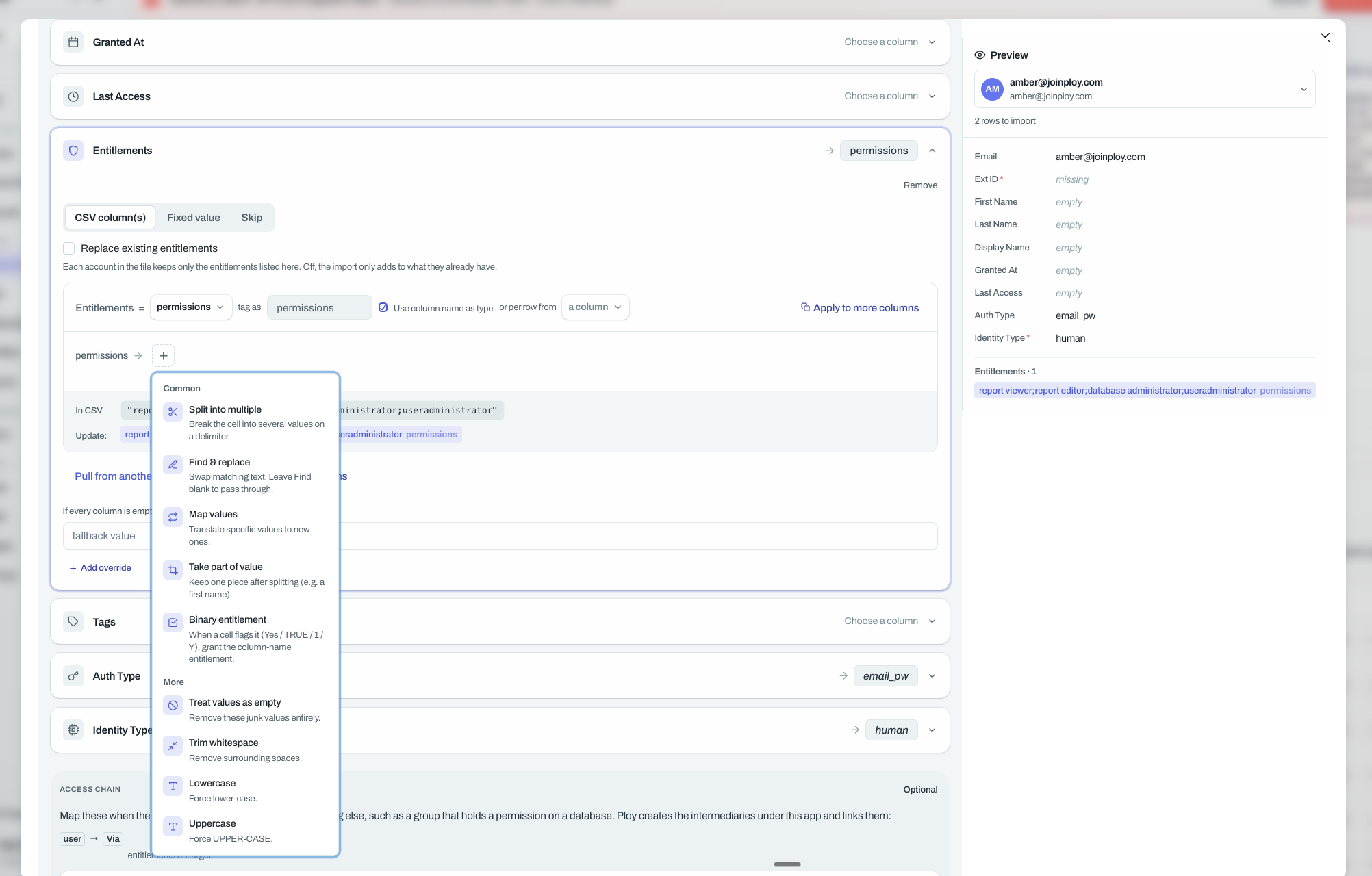Click the scissors icon for Split into multiple

click(173, 412)
